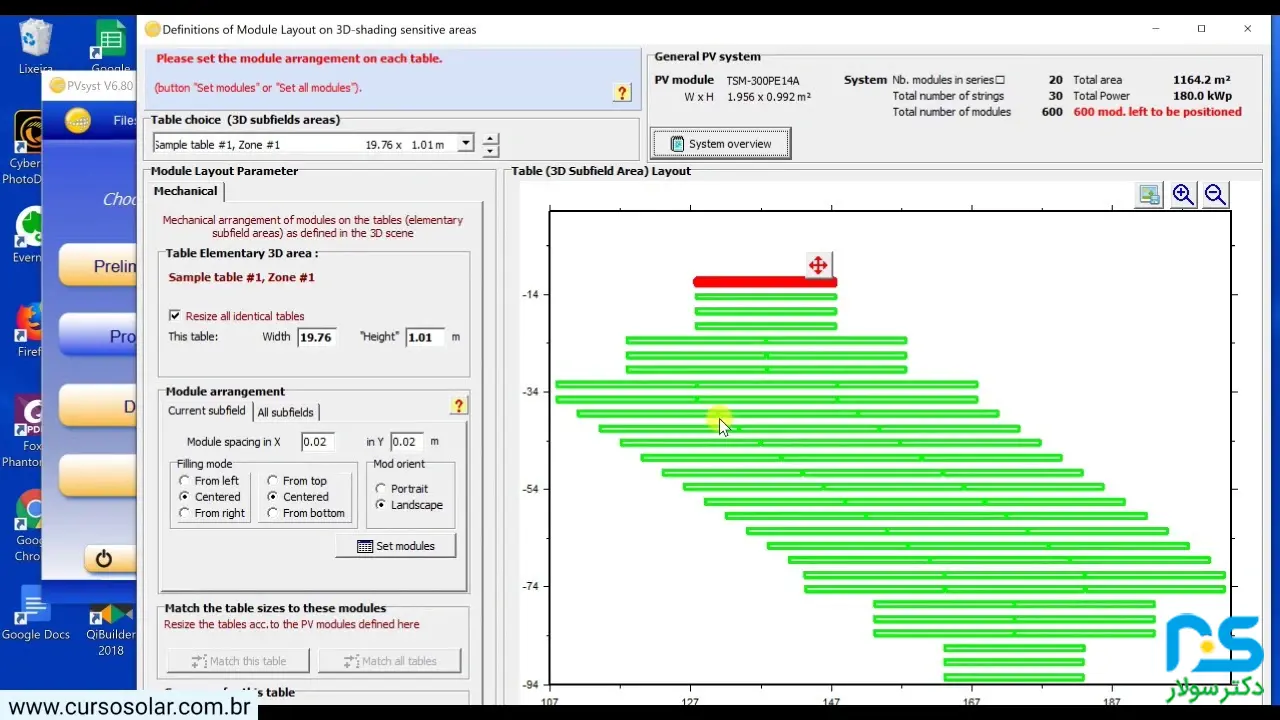Click the move handle on red table

[x=818, y=265]
